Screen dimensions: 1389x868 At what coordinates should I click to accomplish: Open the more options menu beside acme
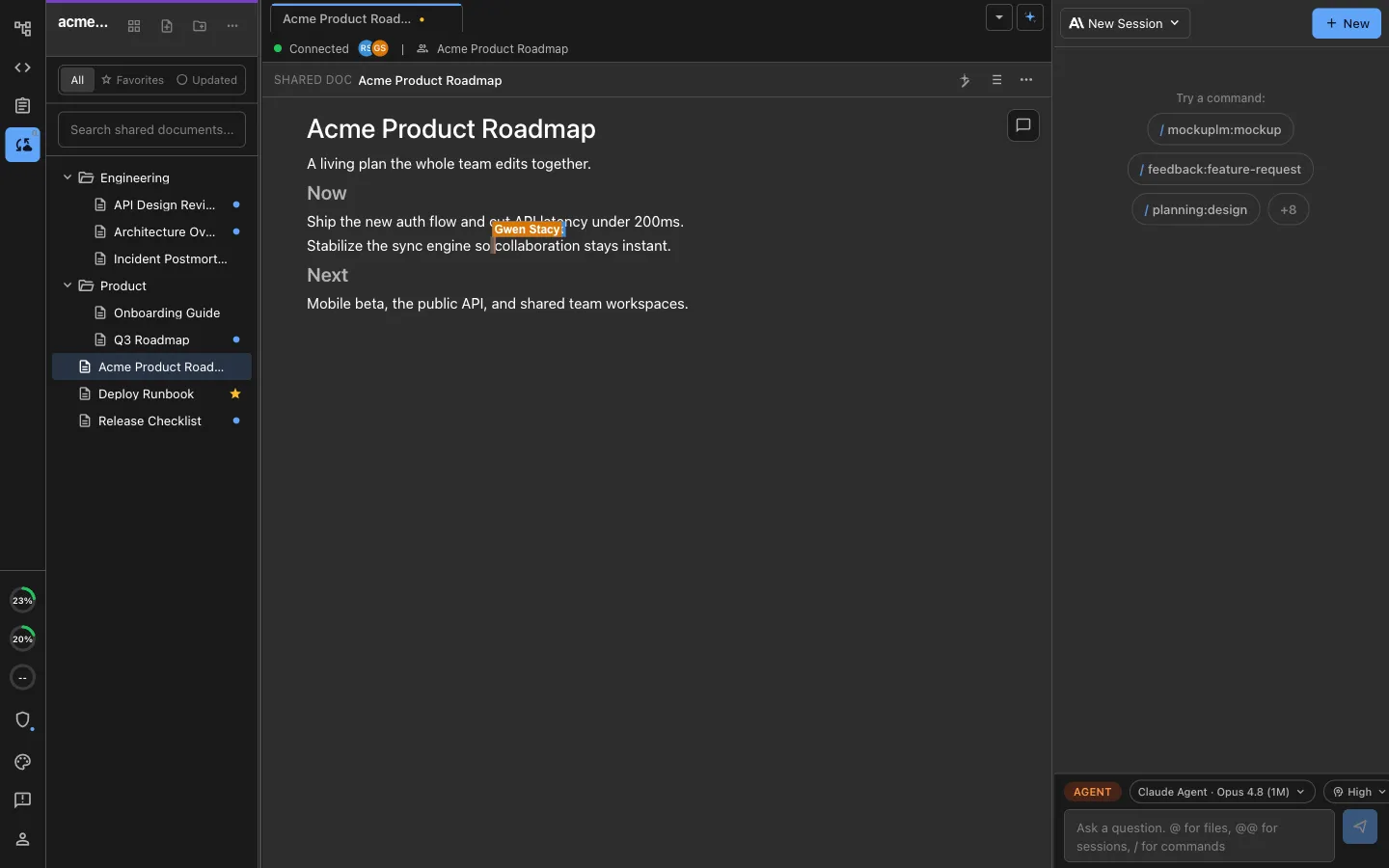[x=232, y=26]
